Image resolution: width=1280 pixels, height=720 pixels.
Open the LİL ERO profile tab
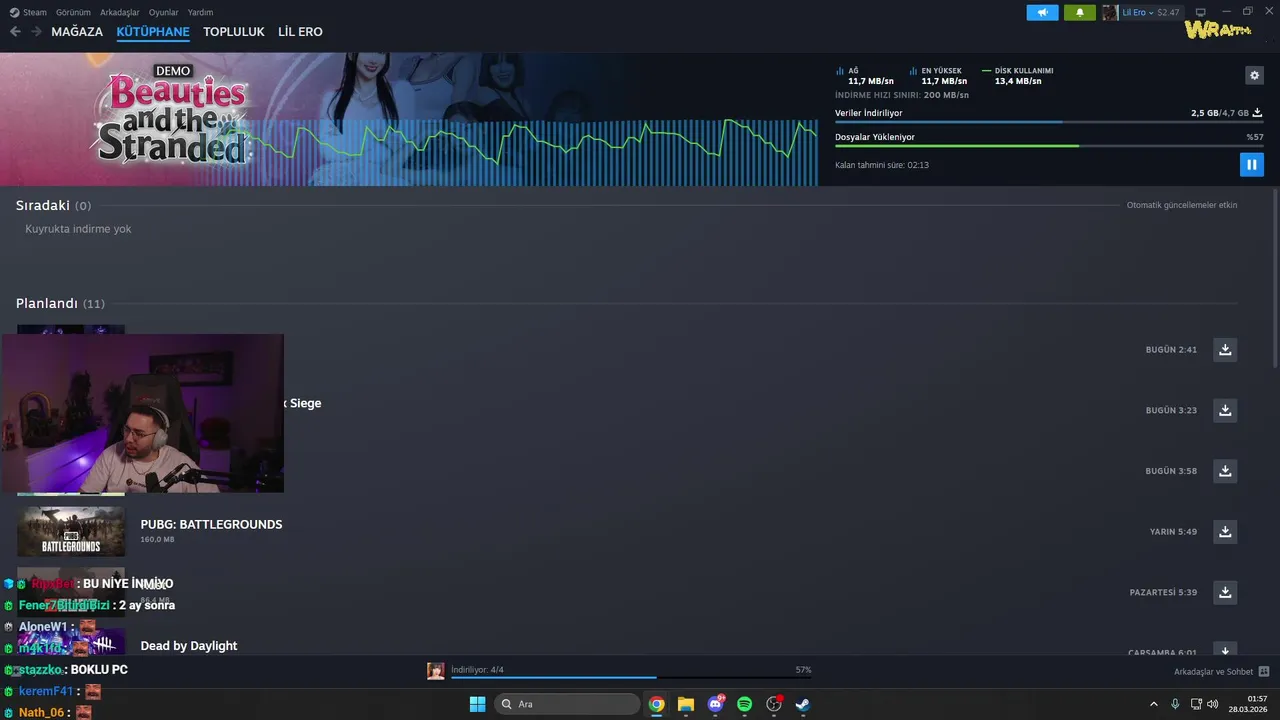(300, 32)
